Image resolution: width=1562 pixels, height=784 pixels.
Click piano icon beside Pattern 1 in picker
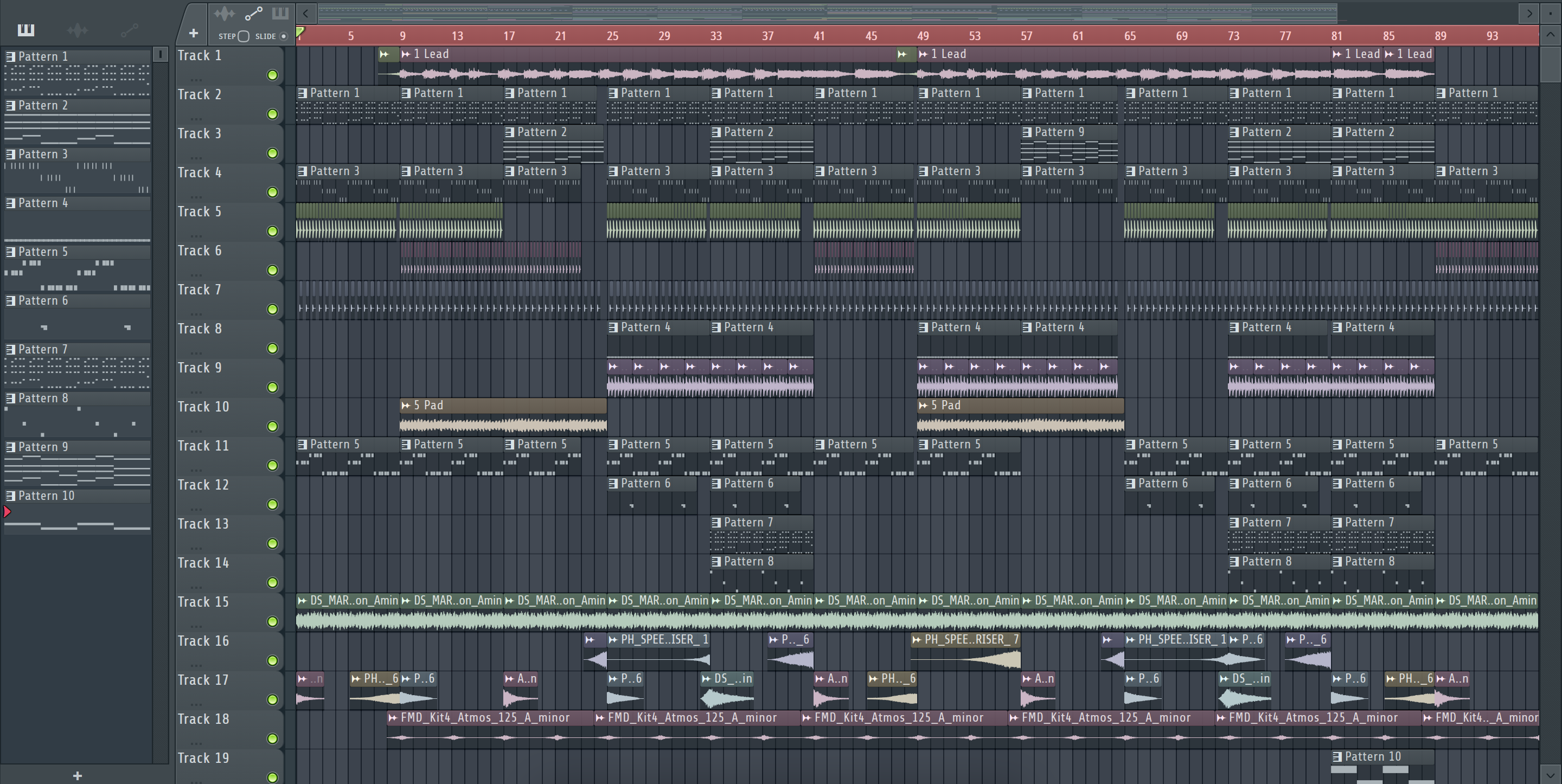pyautogui.click(x=10, y=56)
